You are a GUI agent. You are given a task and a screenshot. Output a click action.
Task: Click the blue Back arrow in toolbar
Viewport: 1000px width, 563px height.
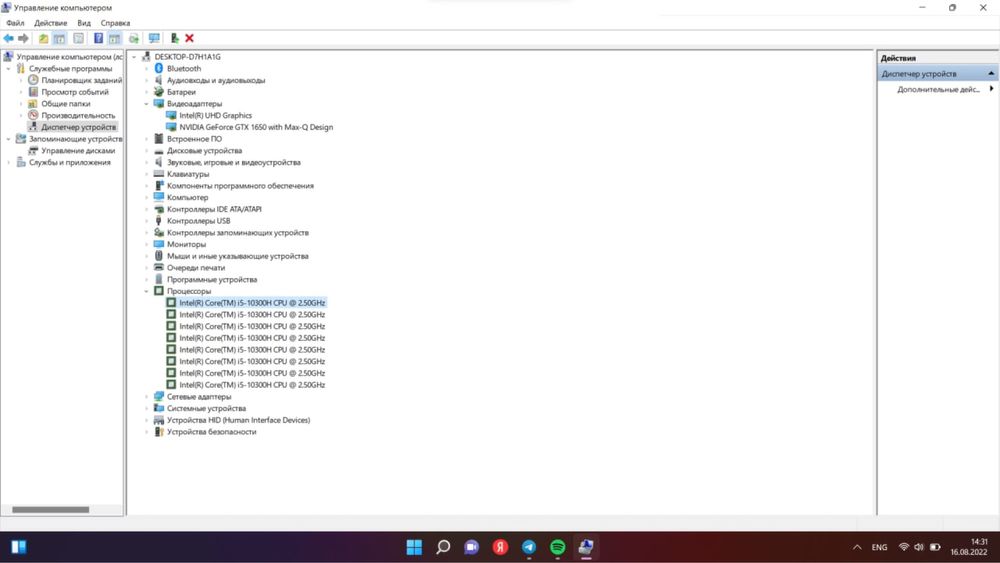(x=8, y=39)
